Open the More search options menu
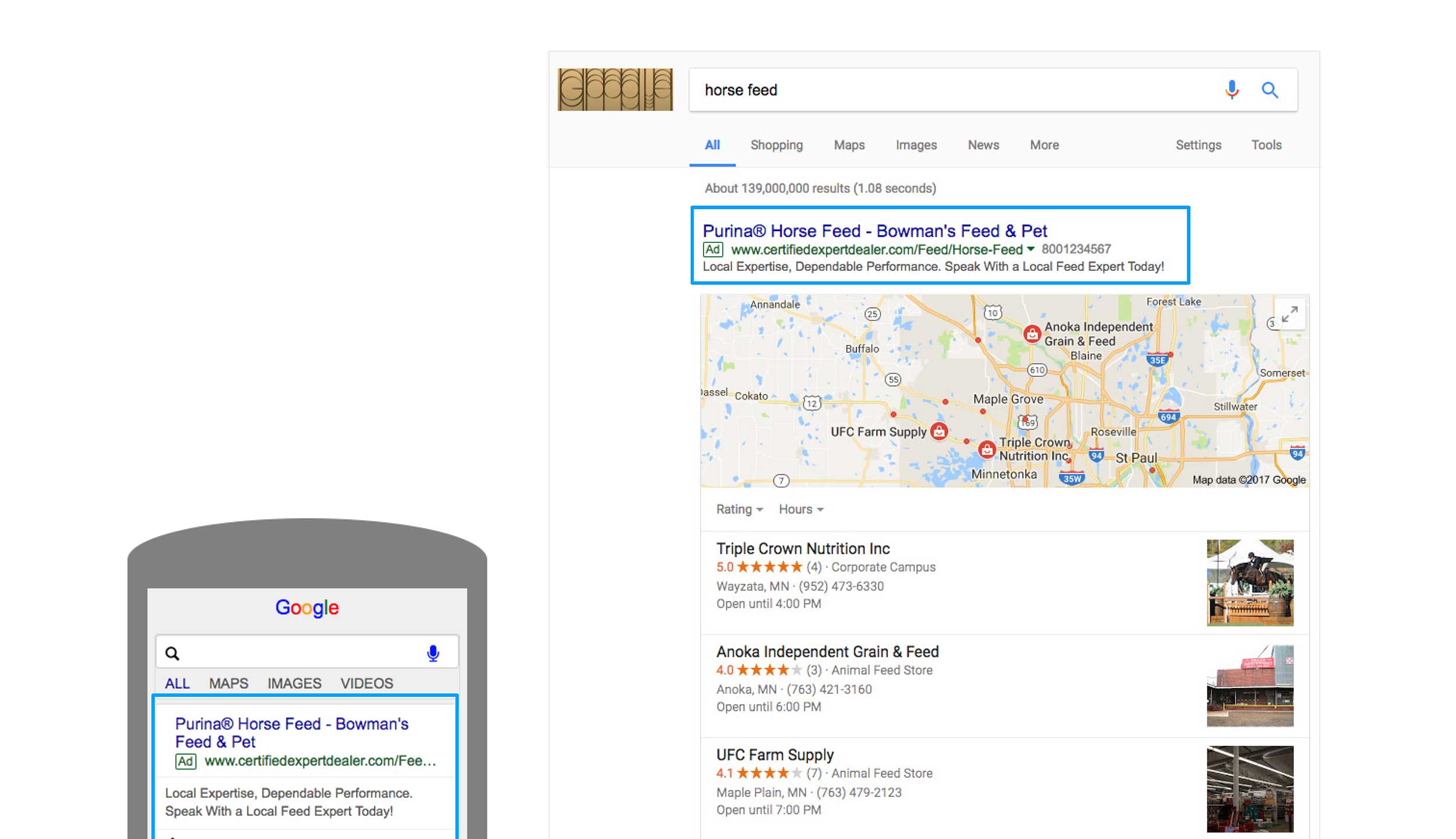 click(x=1044, y=144)
